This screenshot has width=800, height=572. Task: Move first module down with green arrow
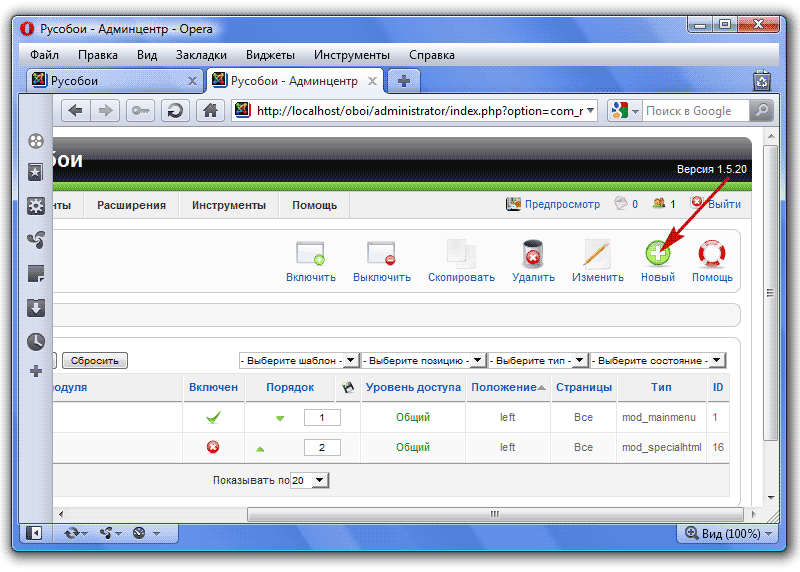tap(280, 418)
